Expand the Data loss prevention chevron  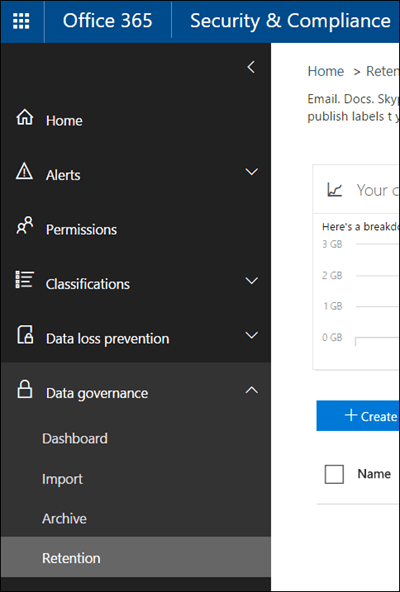tap(252, 335)
